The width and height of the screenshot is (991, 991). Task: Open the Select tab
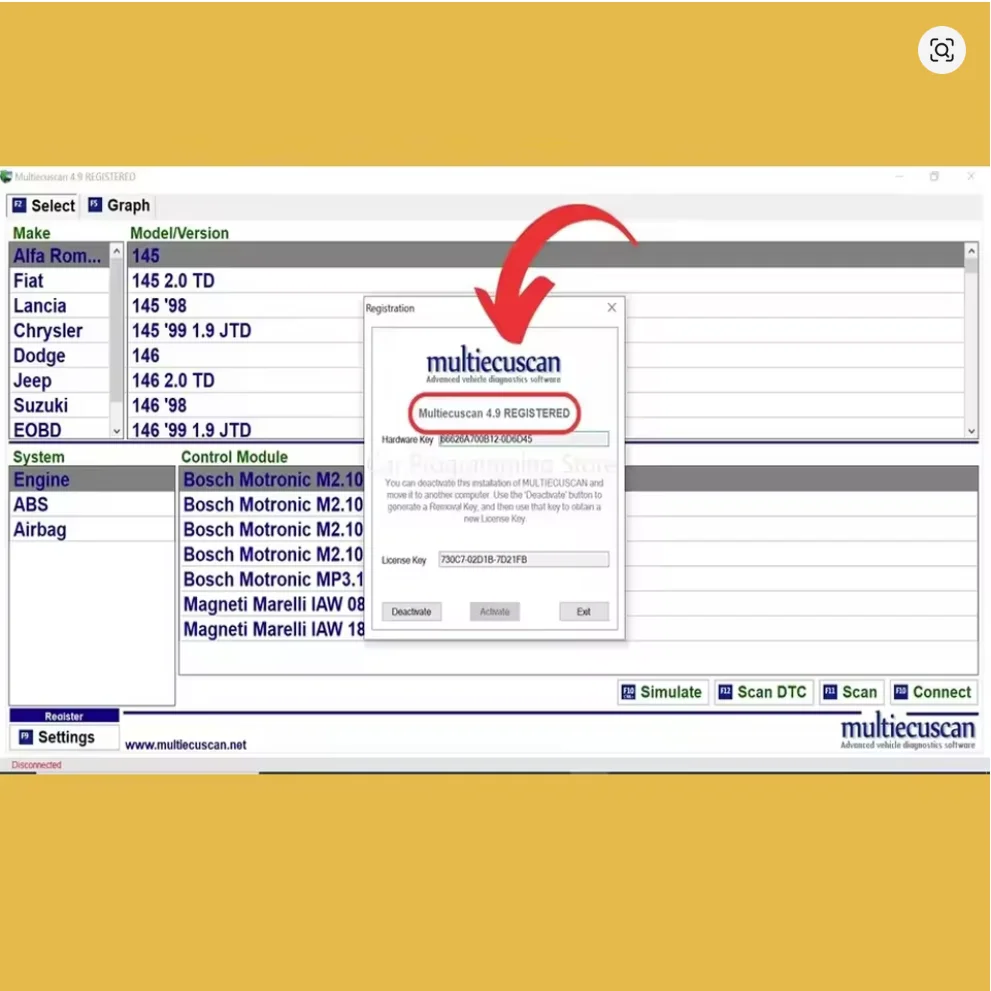(x=44, y=205)
